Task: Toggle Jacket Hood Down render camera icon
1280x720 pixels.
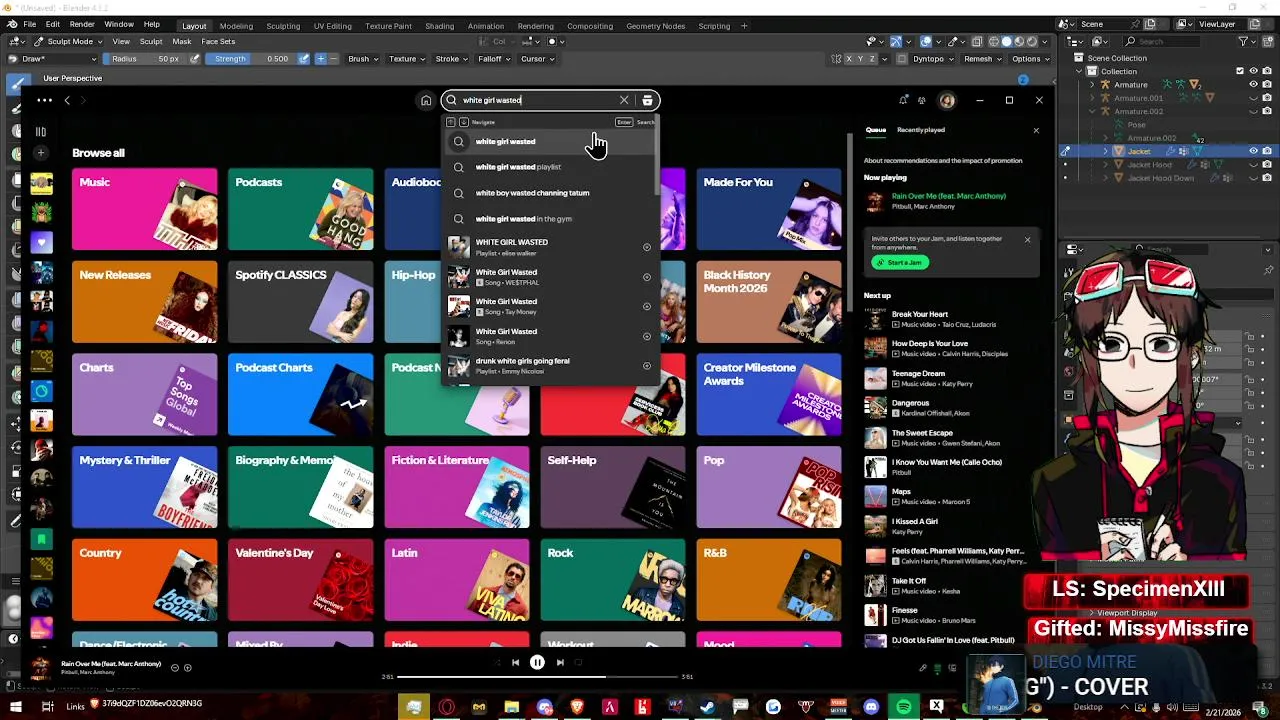Action: (1267, 177)
